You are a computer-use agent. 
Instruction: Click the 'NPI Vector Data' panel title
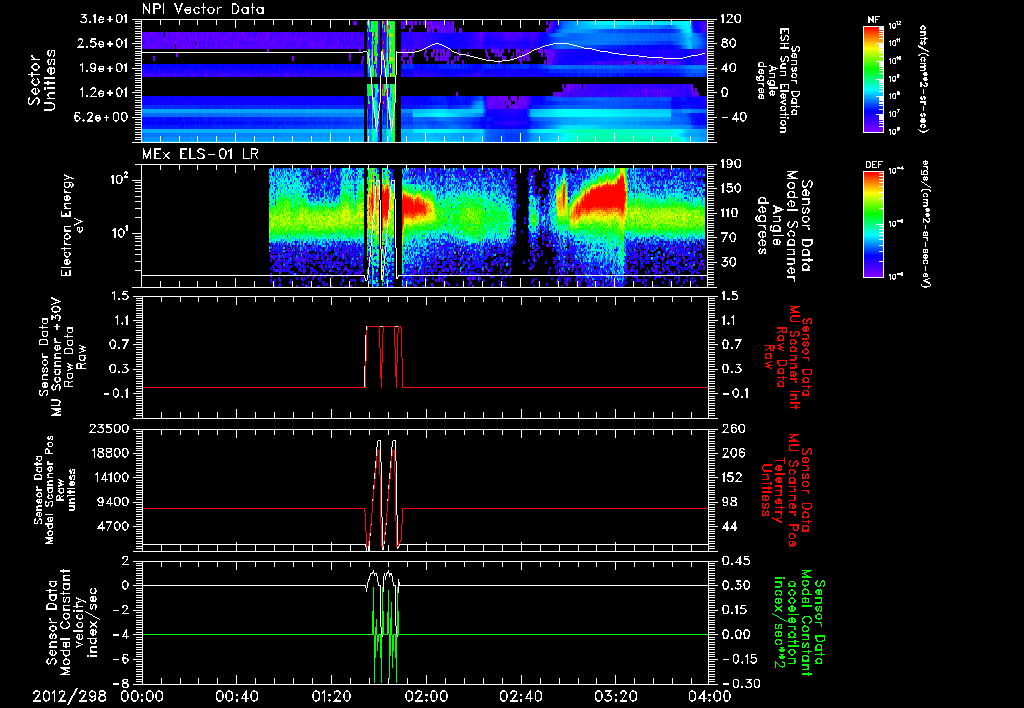(203, 9)
